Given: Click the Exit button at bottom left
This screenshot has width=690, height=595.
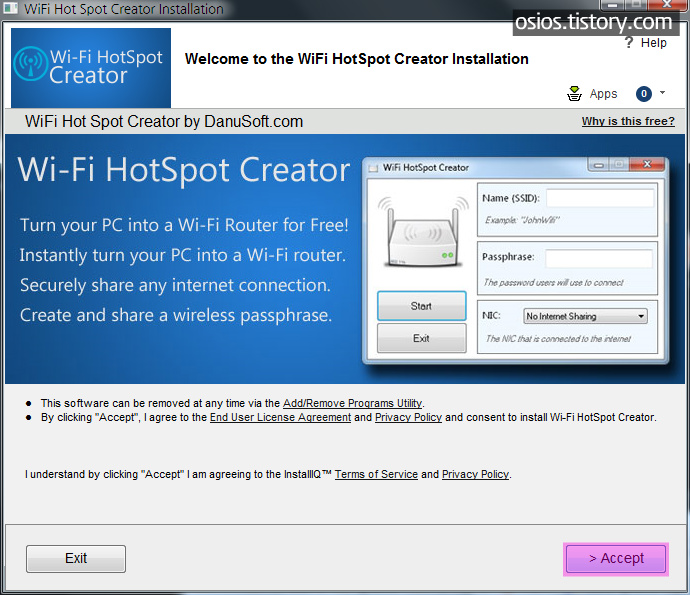Looking at the screenshot, I should click(76, 558).
